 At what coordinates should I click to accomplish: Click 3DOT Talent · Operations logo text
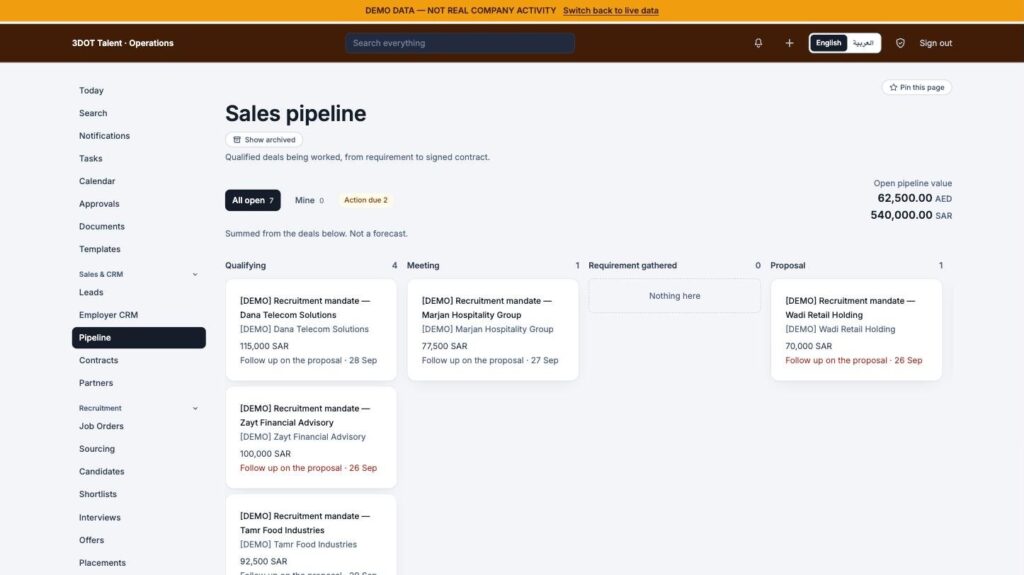pos(123,43)
